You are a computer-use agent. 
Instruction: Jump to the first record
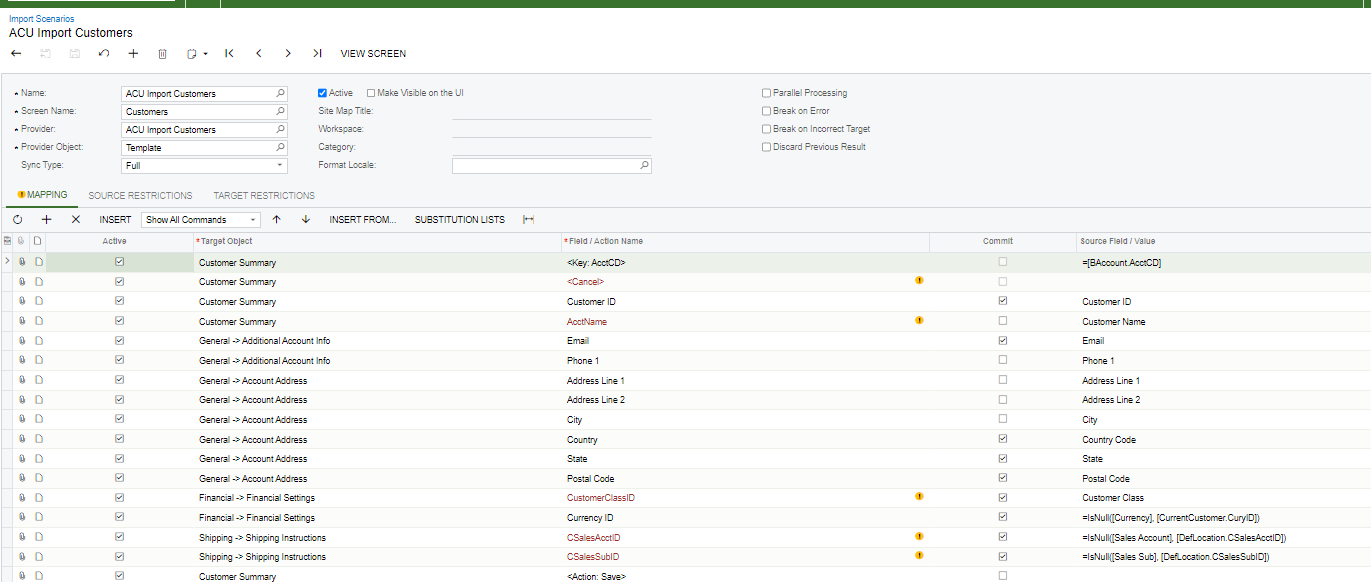(229, 53)
